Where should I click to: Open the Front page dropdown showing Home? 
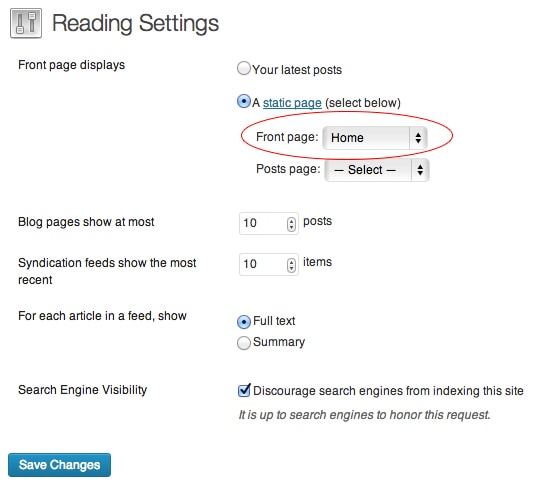point(375,138)
